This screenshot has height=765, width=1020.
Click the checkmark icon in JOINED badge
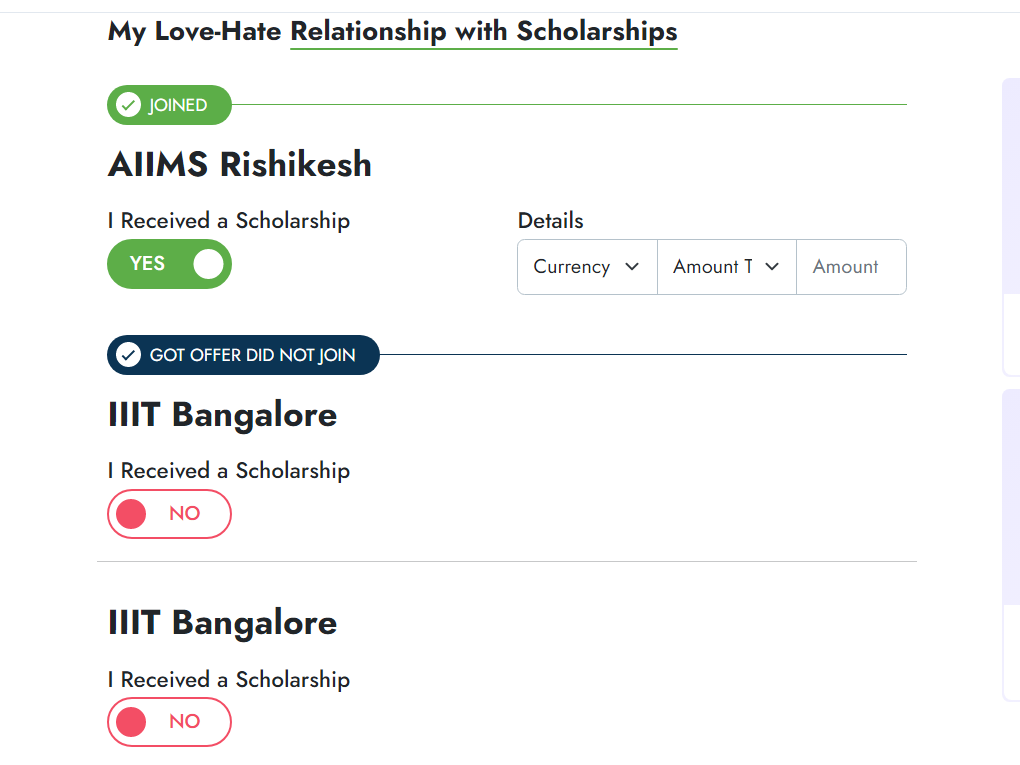point(128,105)
